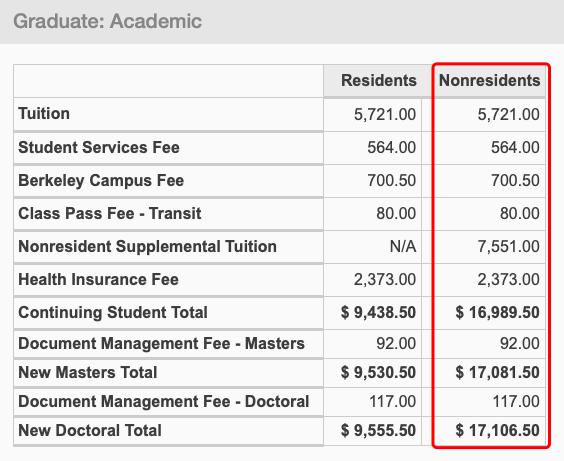
Task: Select the $ 9,438.50 residents total
Action: 378,312
